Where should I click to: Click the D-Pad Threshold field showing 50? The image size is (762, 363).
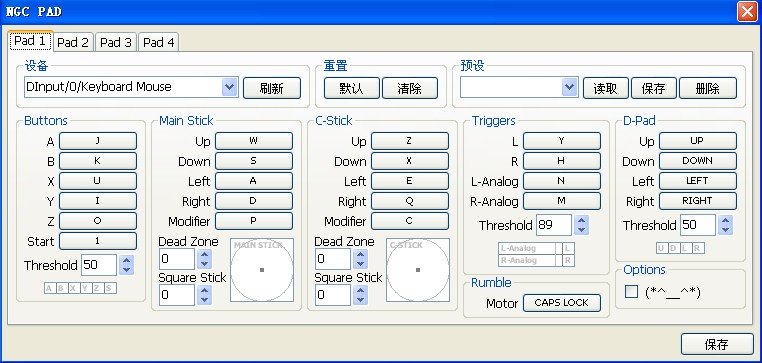click(698, 225)
